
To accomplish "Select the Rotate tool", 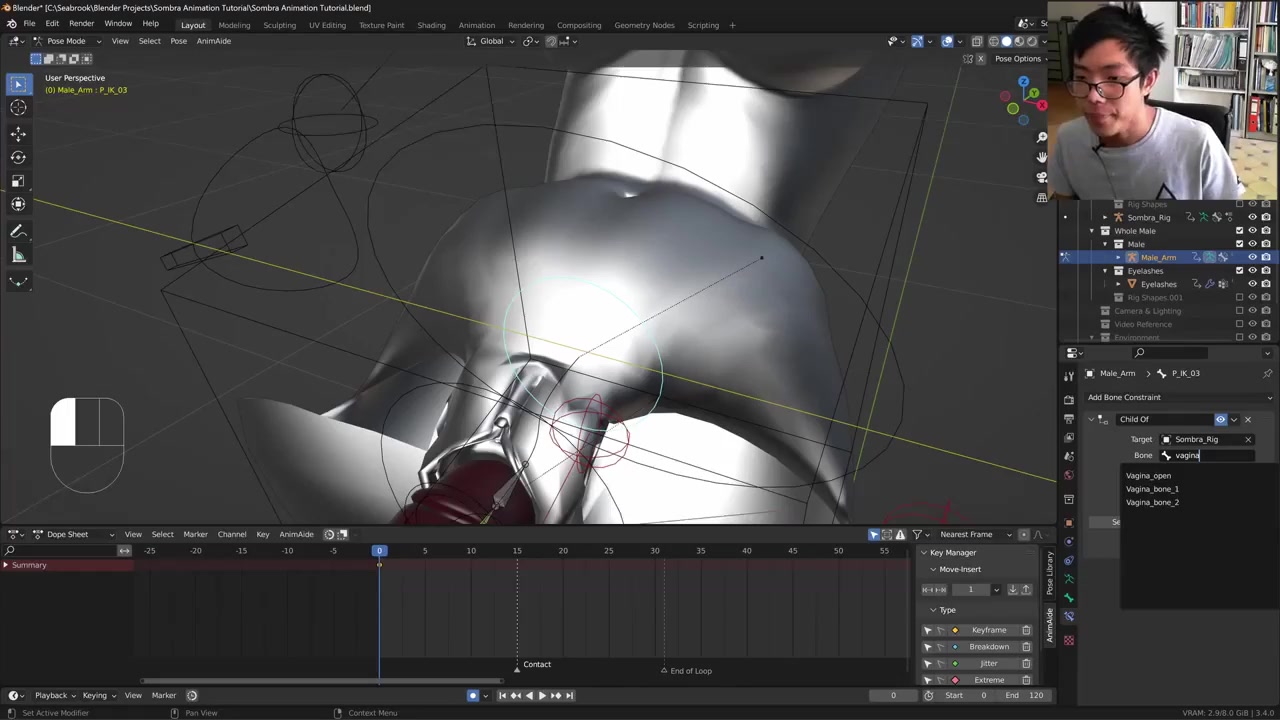I will [x=18, y=157].
